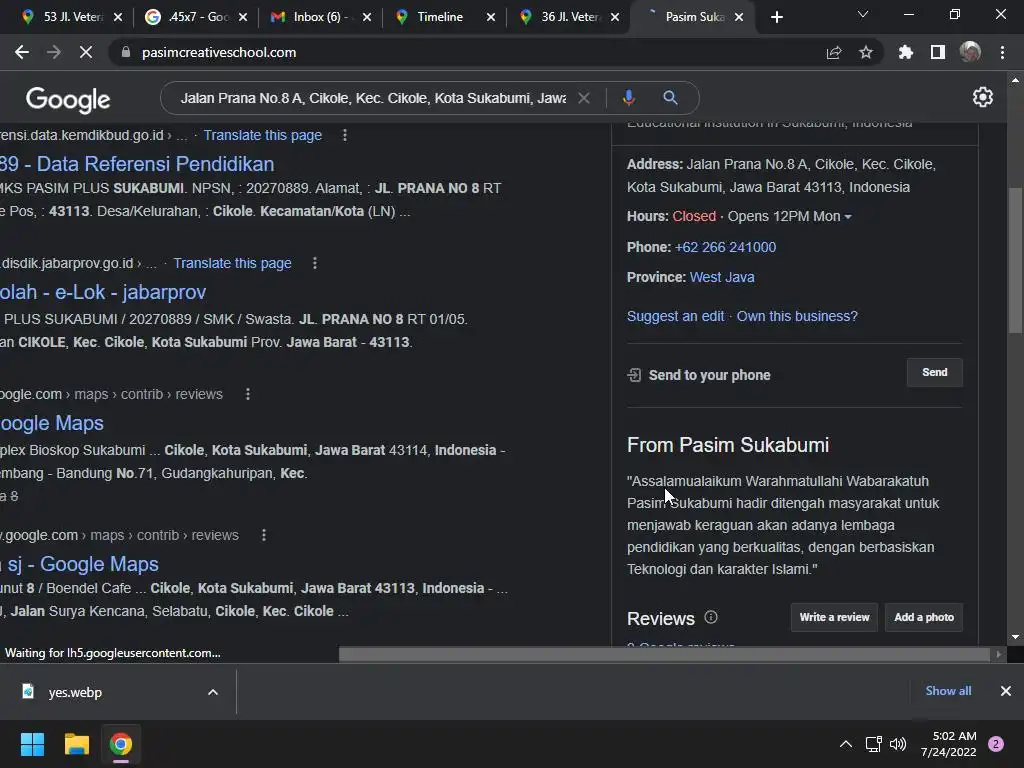Click the browser forward arrow

click(x=54, y=52)
